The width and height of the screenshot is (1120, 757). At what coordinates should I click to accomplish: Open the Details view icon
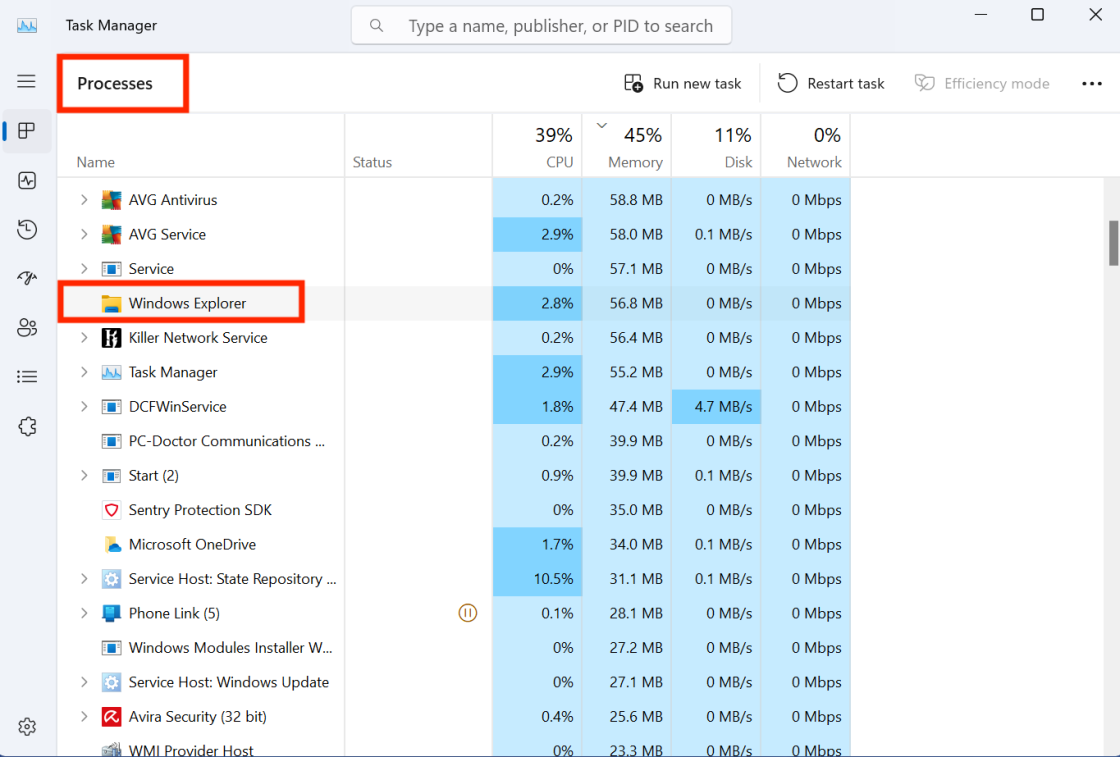(x=26, y=376)
